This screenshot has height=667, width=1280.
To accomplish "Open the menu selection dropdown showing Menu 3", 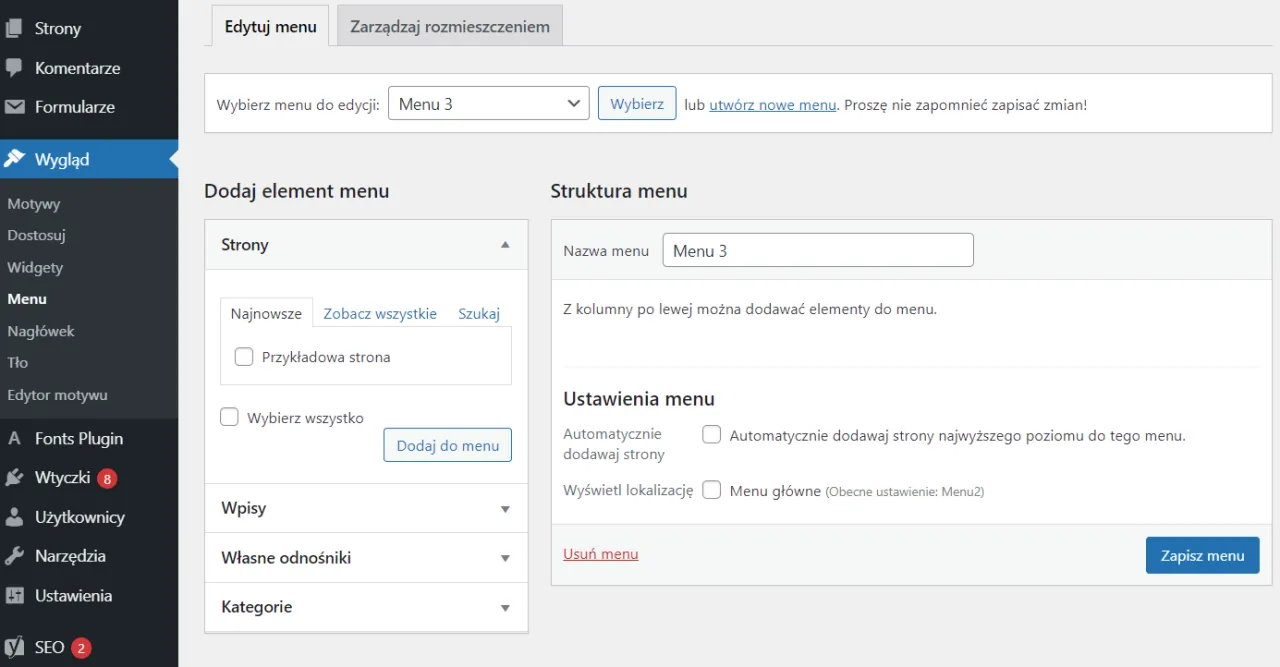I will [x=488, y=103].
